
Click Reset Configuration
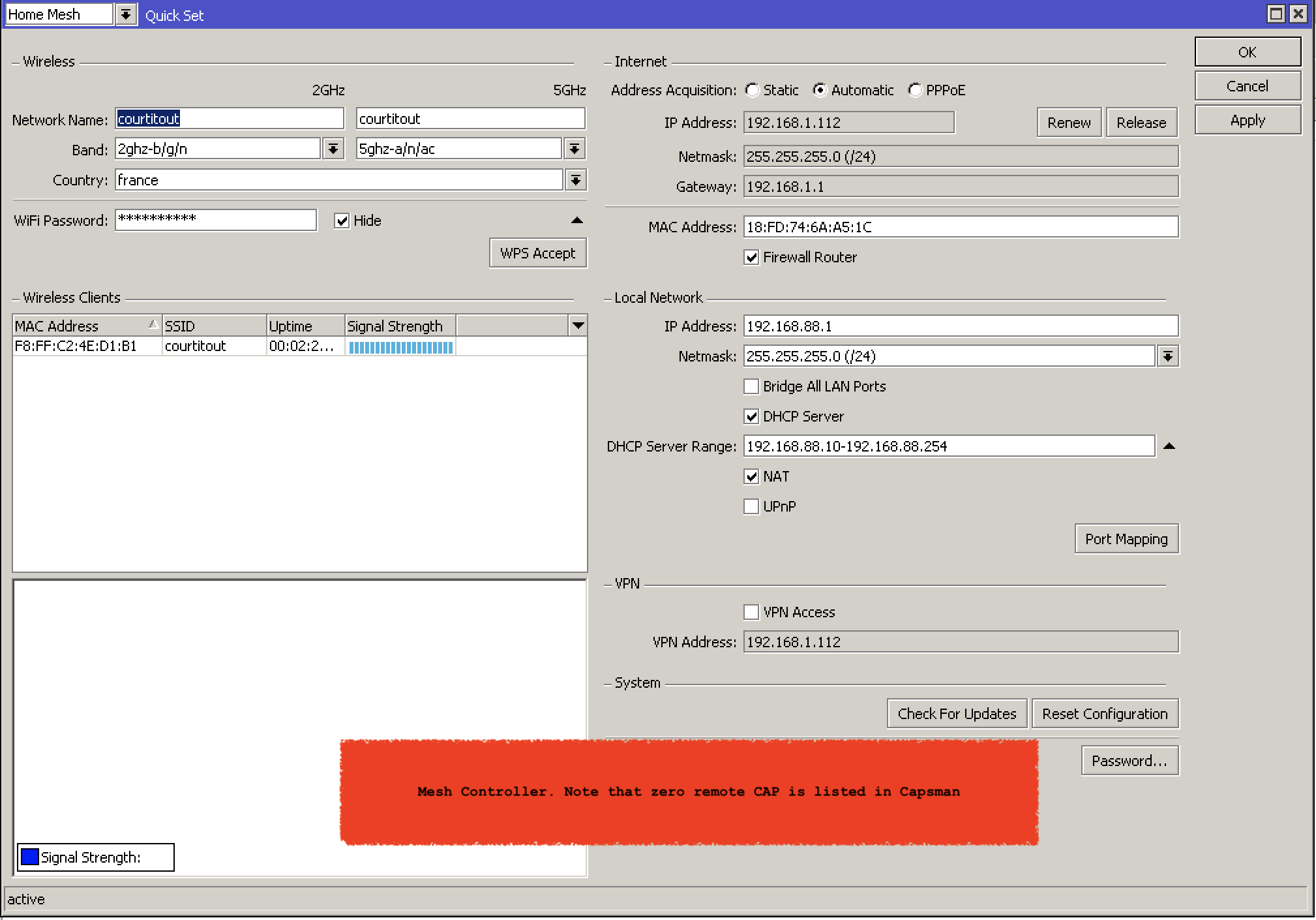tap(1105, 714)
